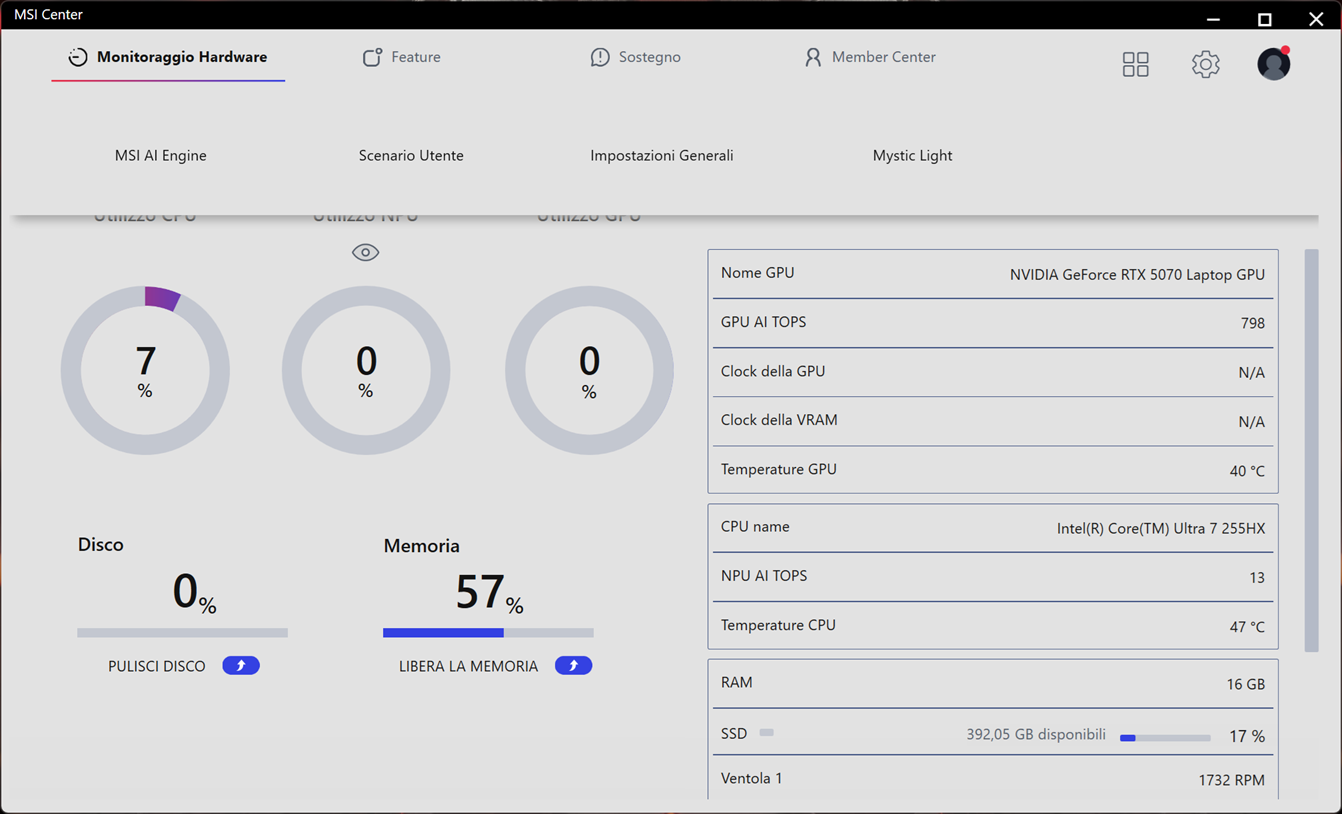This screenshot has width=1342, height=814.
Task: Open Impostazioni Generali
Action: (662, 155)
